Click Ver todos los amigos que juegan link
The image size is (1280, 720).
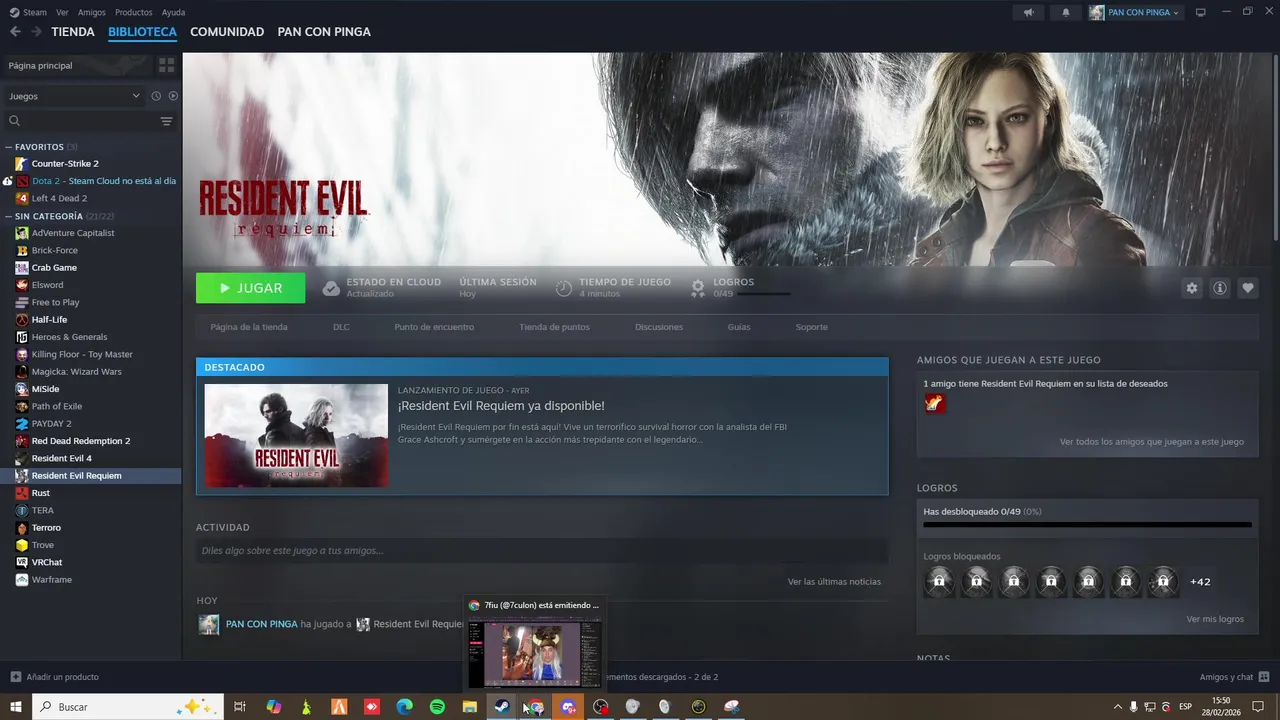[1151, 441]
